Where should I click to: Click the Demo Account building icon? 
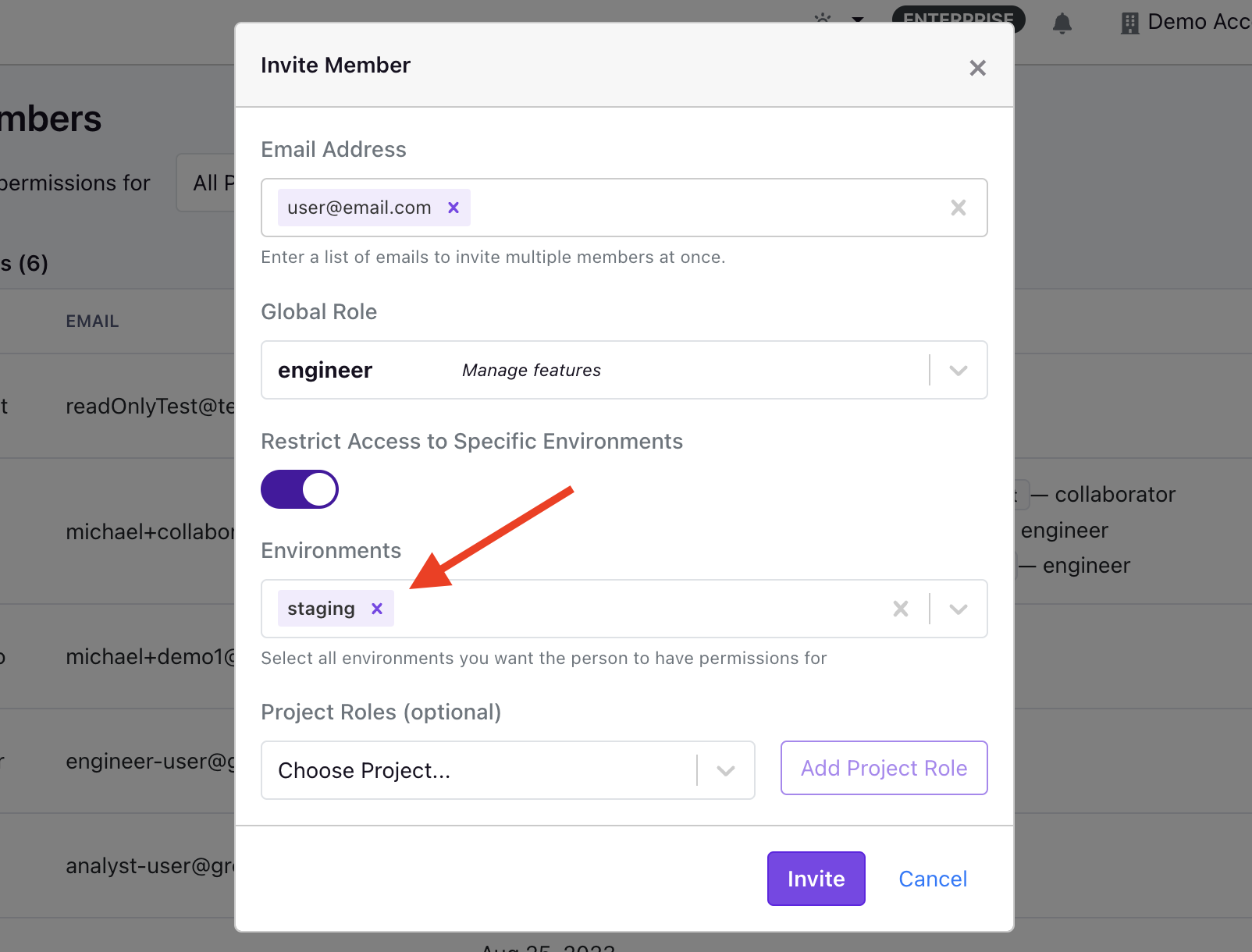point(1129,23)
